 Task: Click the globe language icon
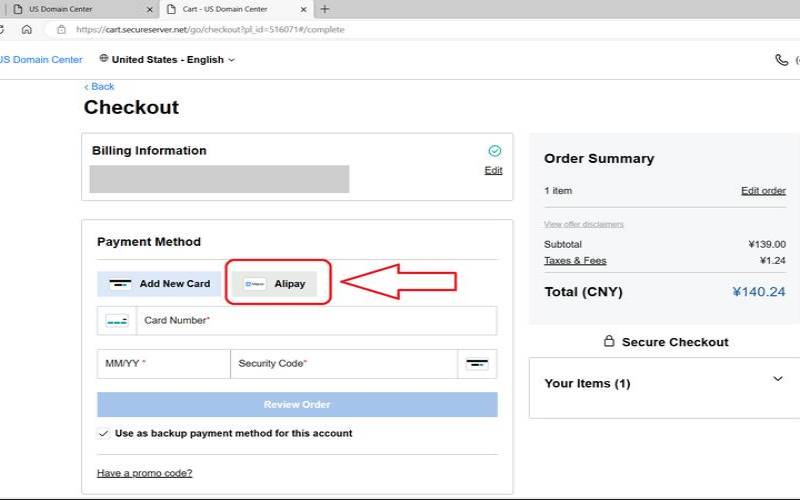point(104,59)
